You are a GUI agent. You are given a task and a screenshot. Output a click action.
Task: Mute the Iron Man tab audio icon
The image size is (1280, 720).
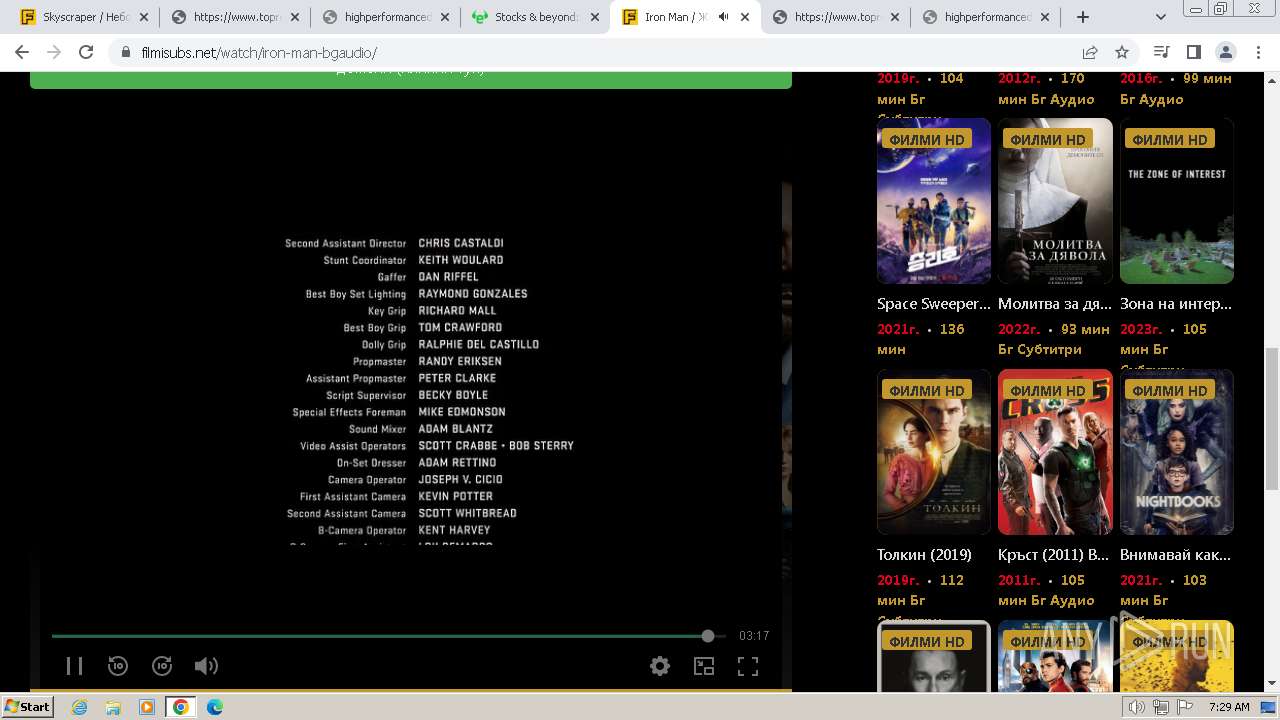click(x=723, y=17)
